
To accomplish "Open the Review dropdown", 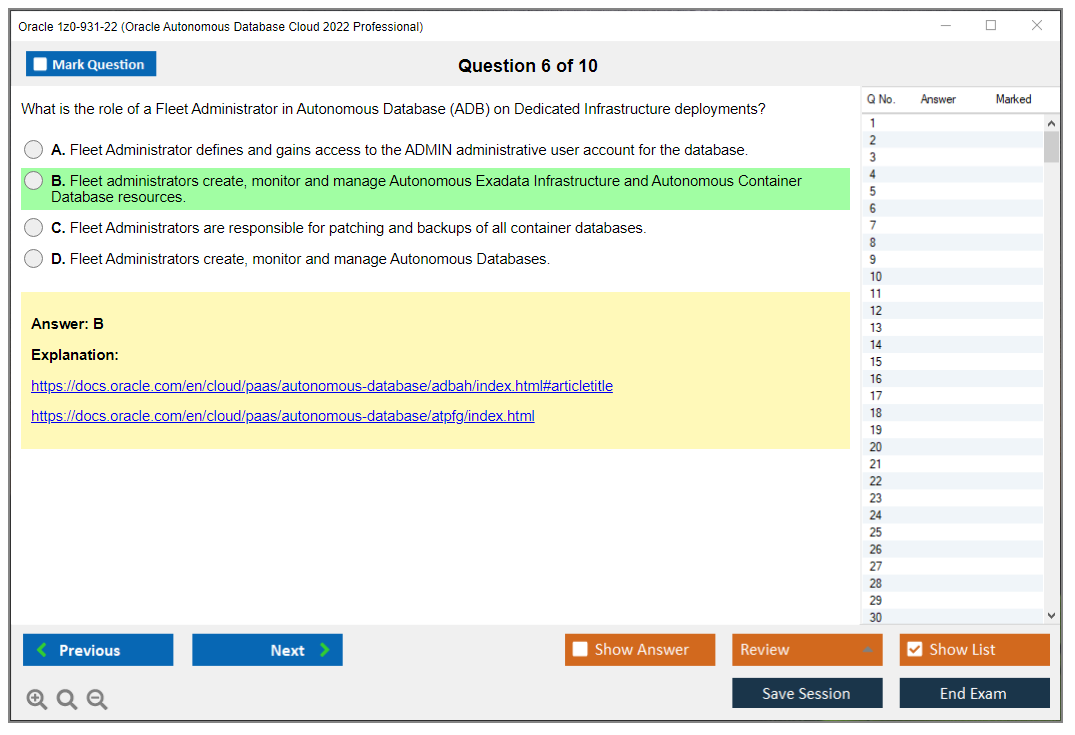I will click(x=807, y=649).
